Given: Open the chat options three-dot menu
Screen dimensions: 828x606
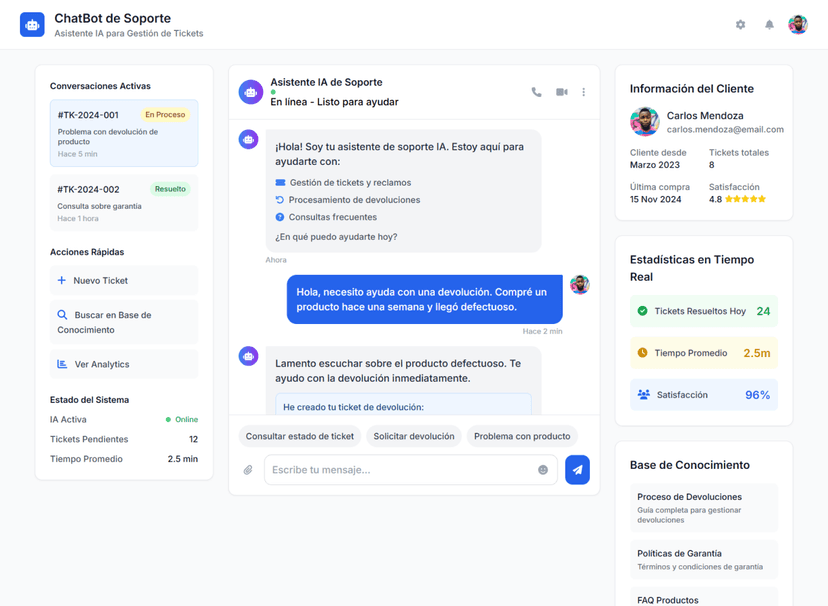Looking at the screenshot, I should 584,92.
